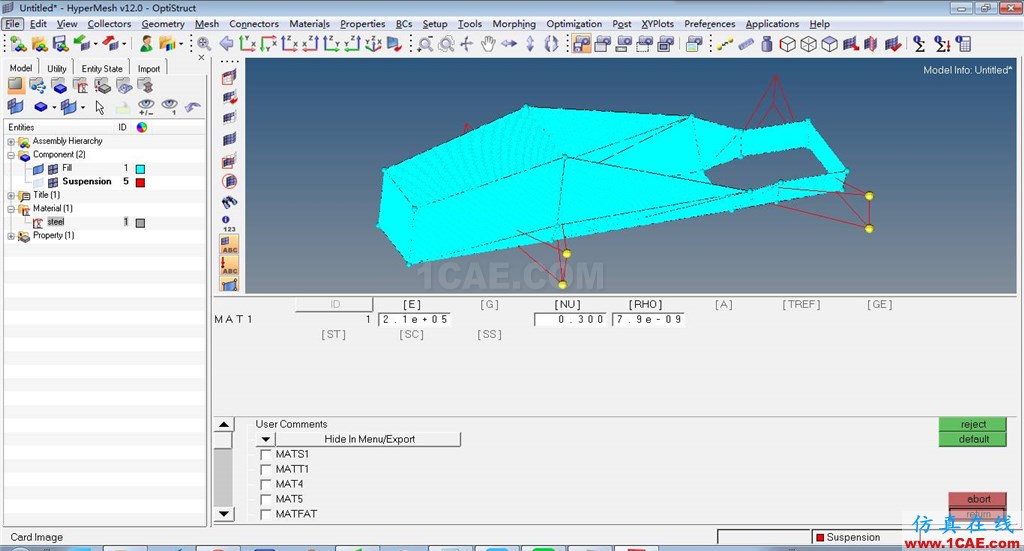Click the Calculator toolbar icon
1024x551 pixels.
coord(963,44)
